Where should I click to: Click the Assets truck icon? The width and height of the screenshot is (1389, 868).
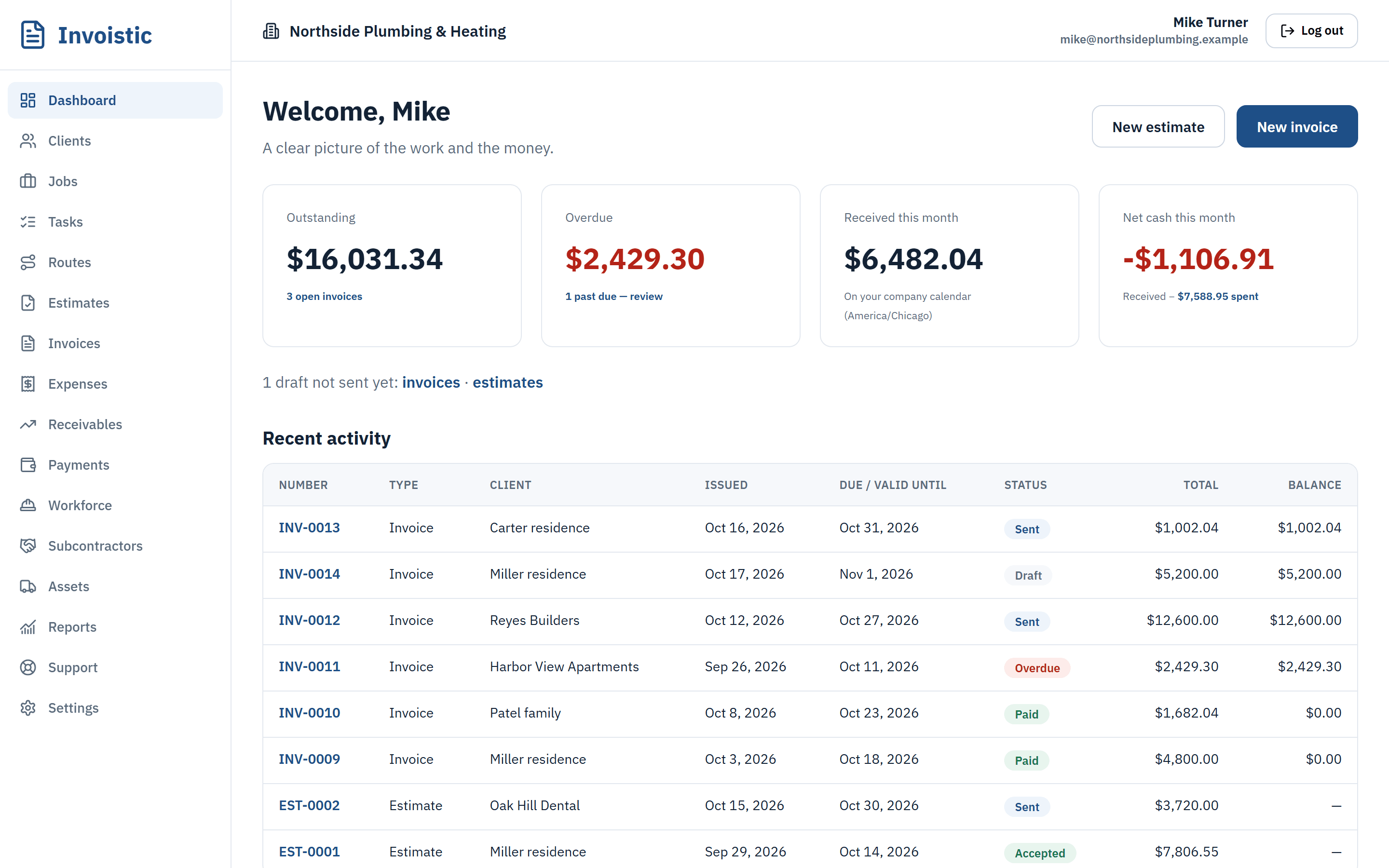28,586
